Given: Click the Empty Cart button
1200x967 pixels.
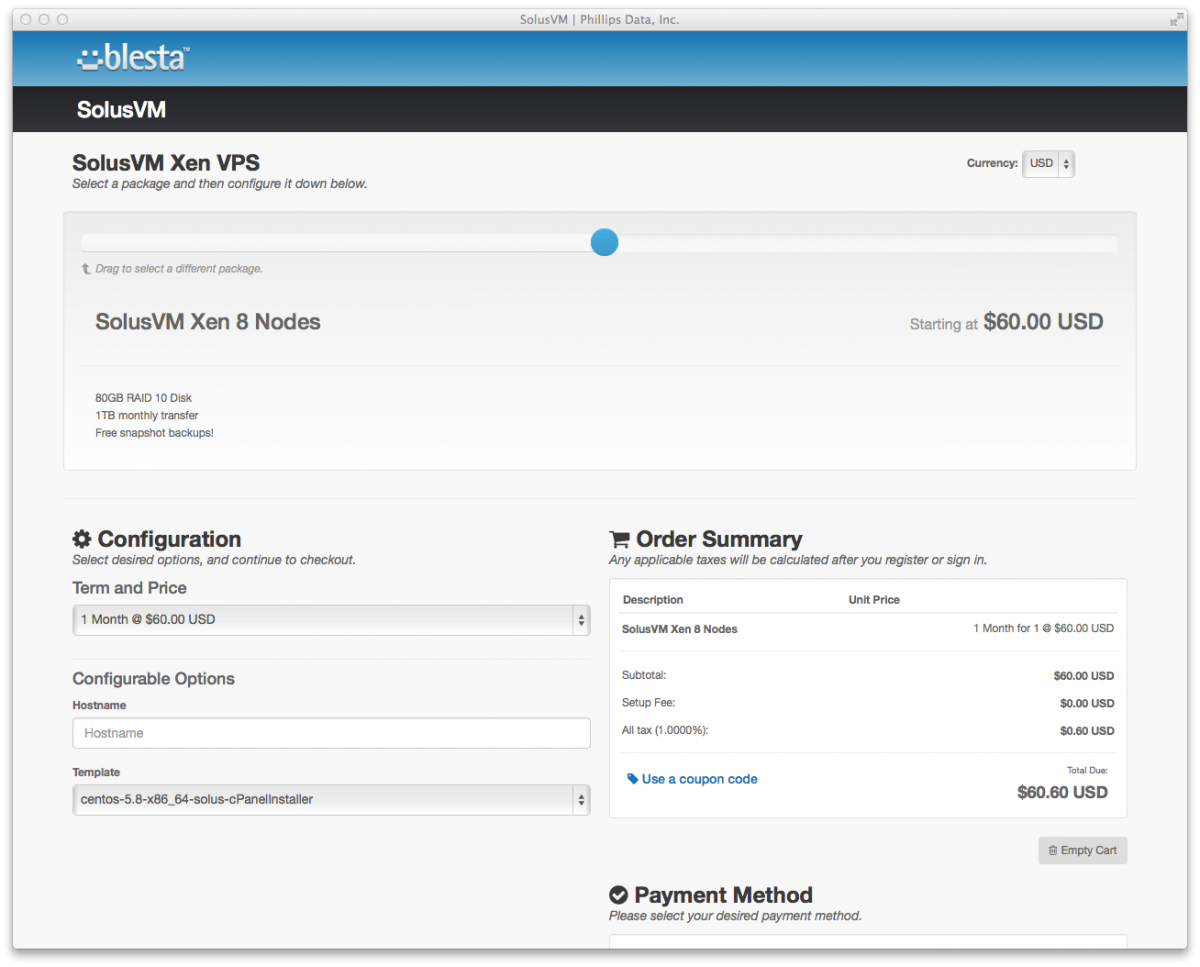Looking at the screenshot, I should pos(1082,850).
